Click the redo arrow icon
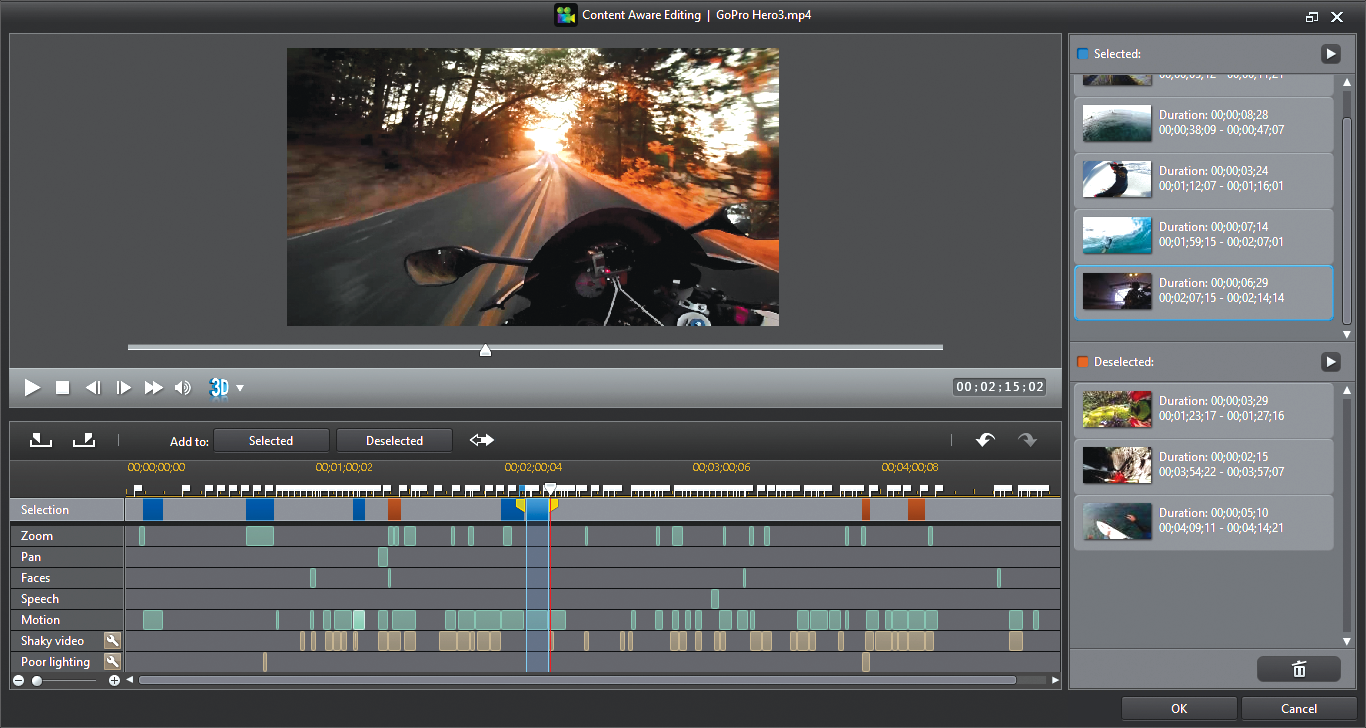The width and height of the screenshot is (1366, 728). (x=1027, y=440)
